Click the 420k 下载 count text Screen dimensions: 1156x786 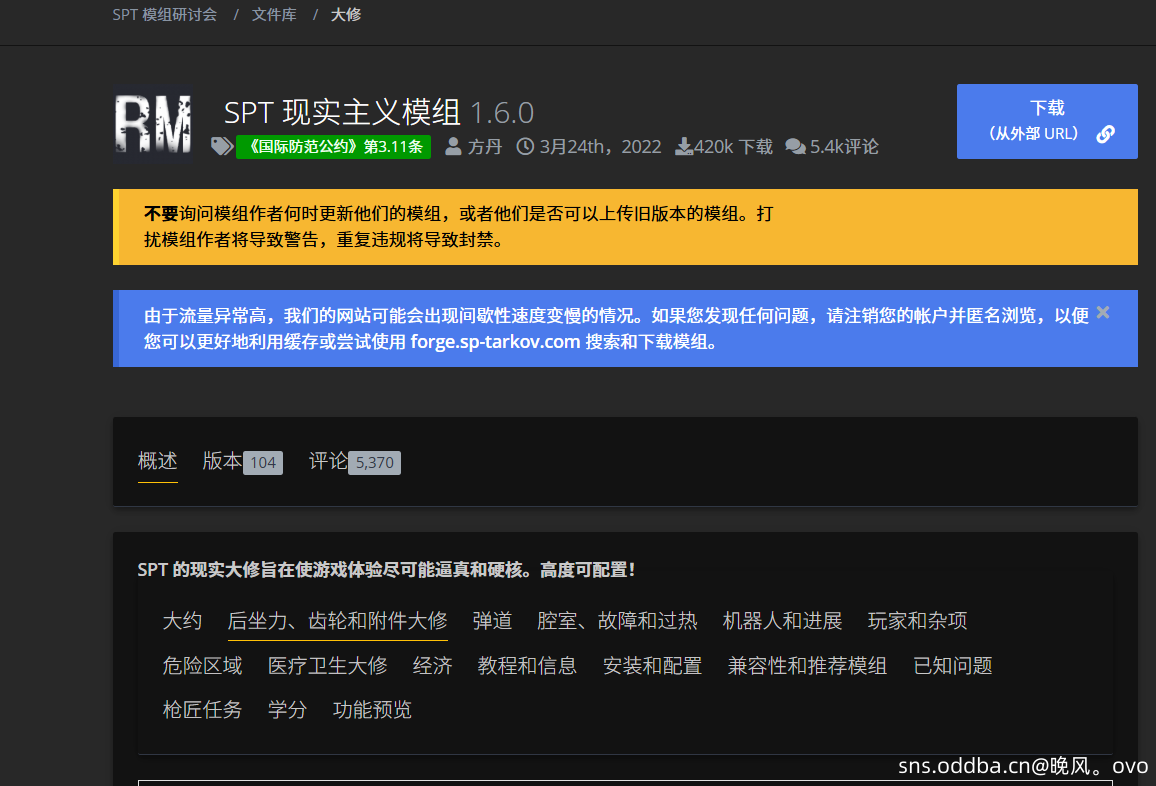click(733, 147)
